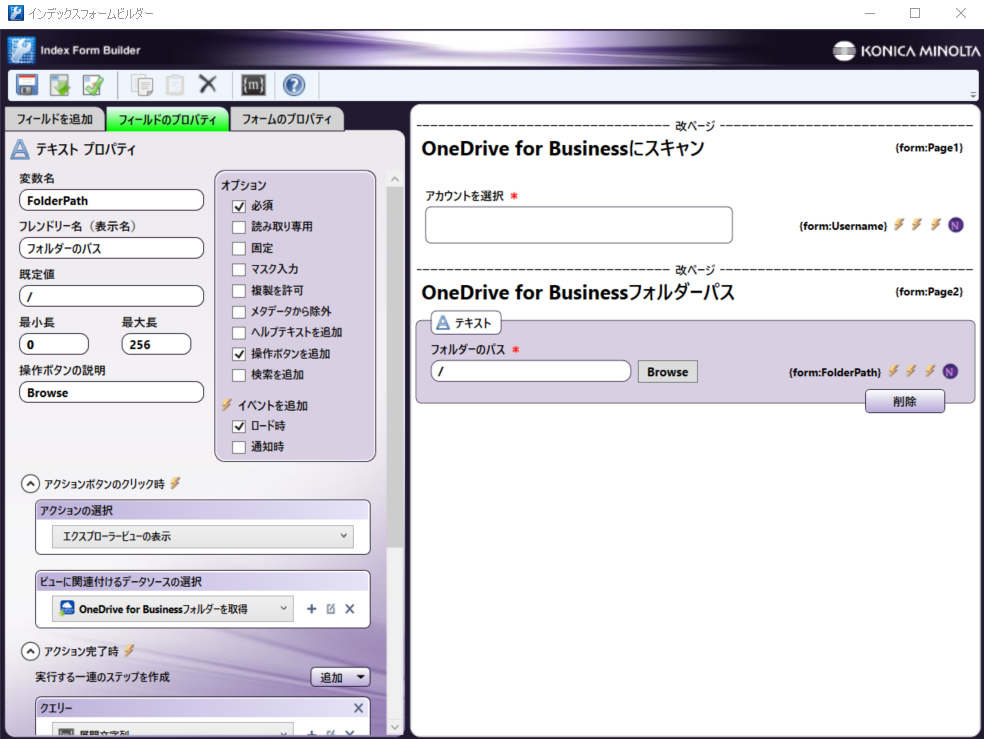Collapse the アクションボタンのクリック時 section
This screenshot has height=739, width=984.
pyautogui.click(x=30, y=484)
